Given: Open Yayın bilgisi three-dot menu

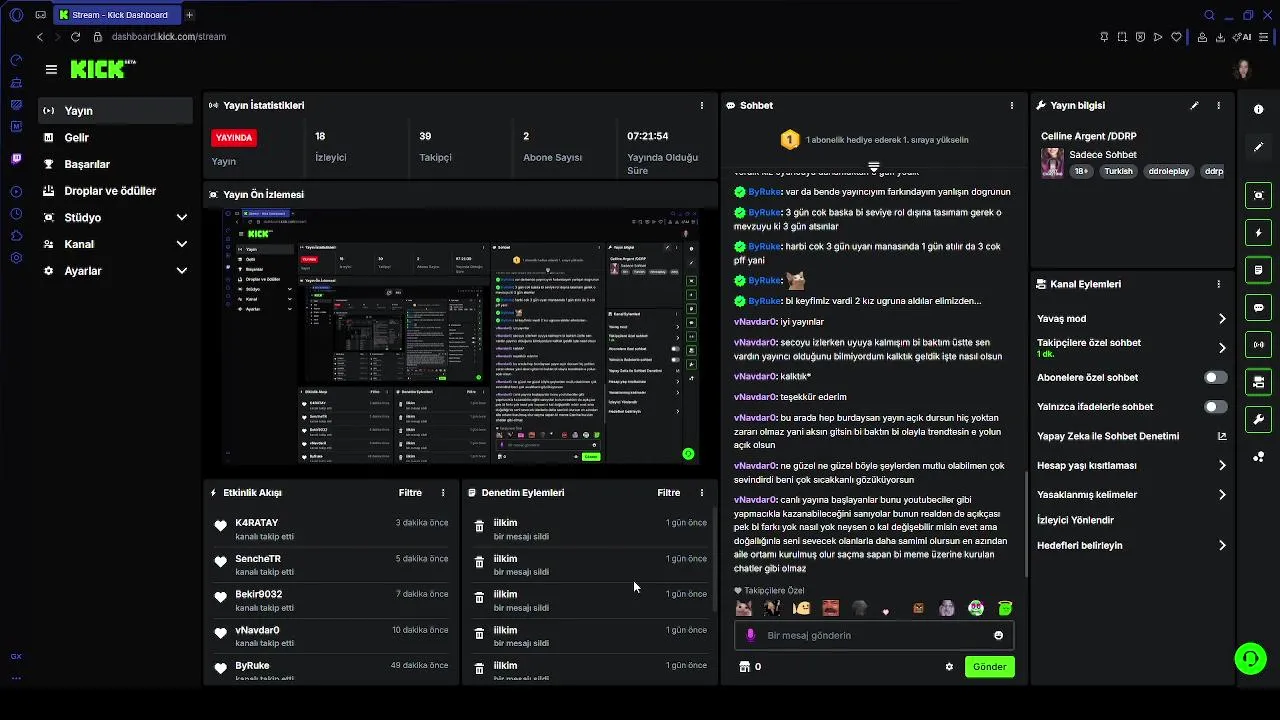Looking at the screenshot, I should [x=1218, y=105].
